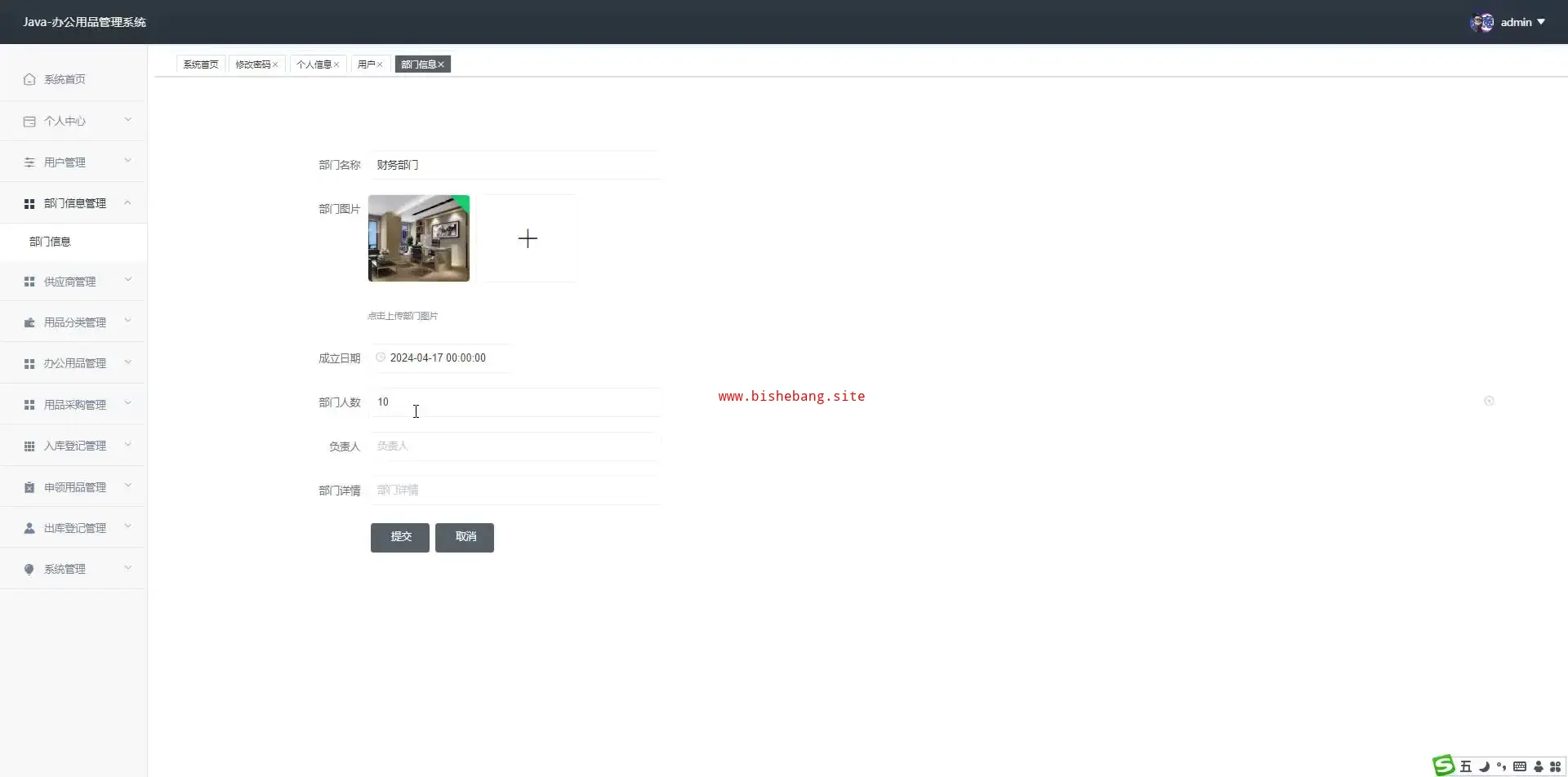
Task: Click the 出库登记管理 person icon
Action: [29, 528]
